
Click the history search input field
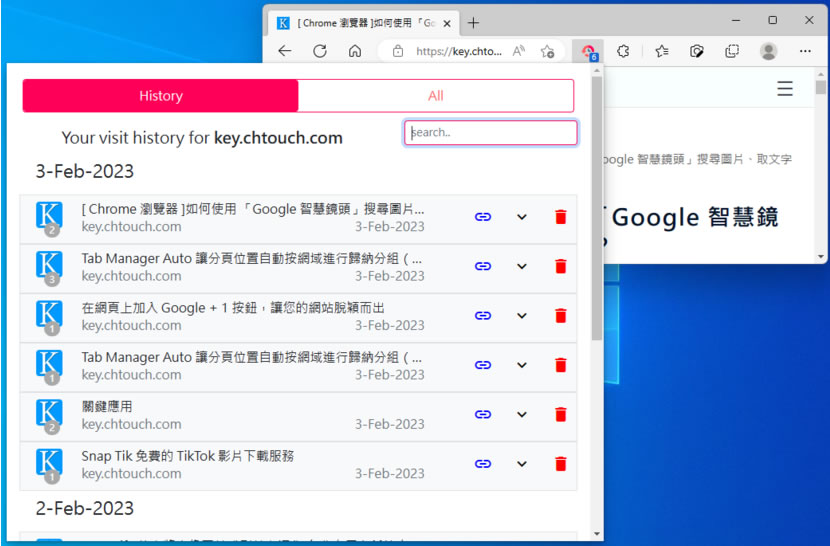coord(491,133)
